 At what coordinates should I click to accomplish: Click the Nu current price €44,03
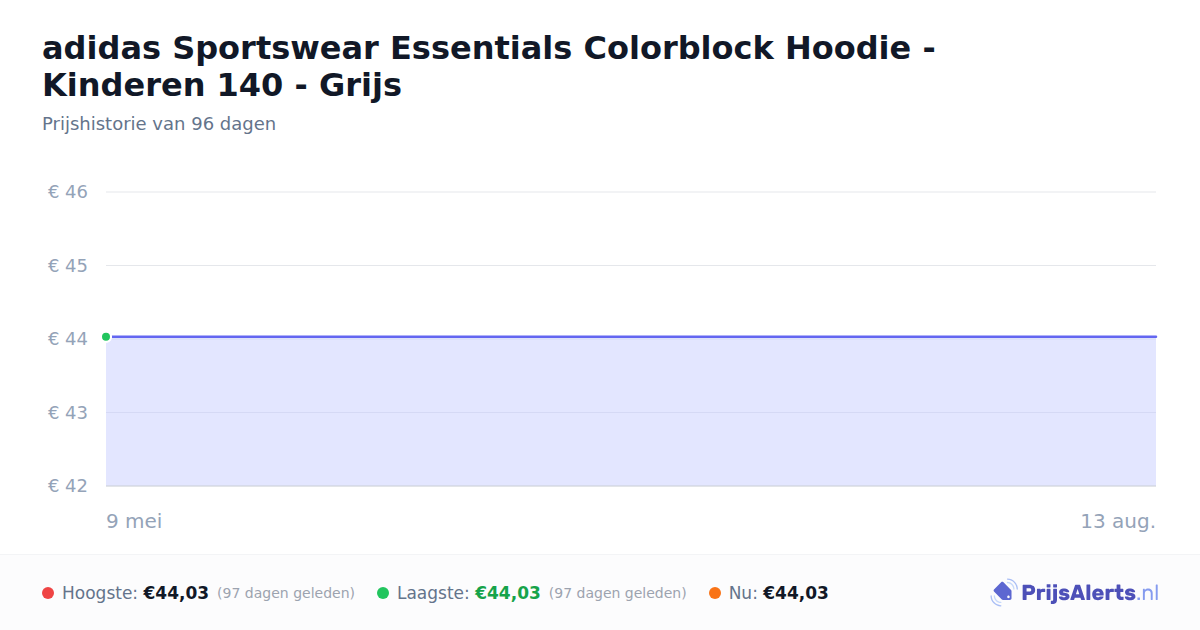796,593
